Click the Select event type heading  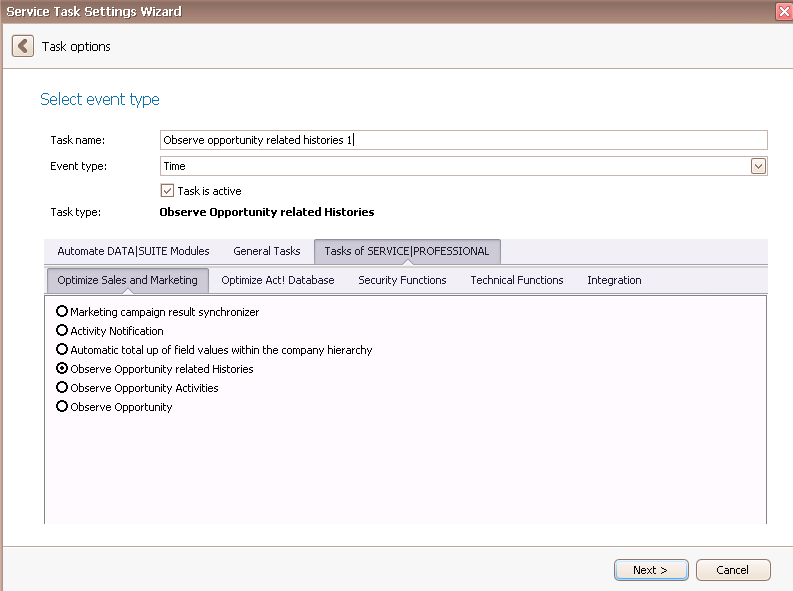[100, 99]
